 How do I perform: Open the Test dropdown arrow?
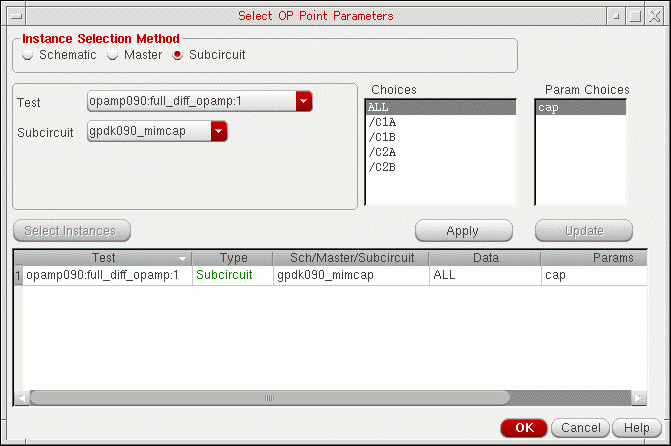pyautogui.click(x=303, y=101)
